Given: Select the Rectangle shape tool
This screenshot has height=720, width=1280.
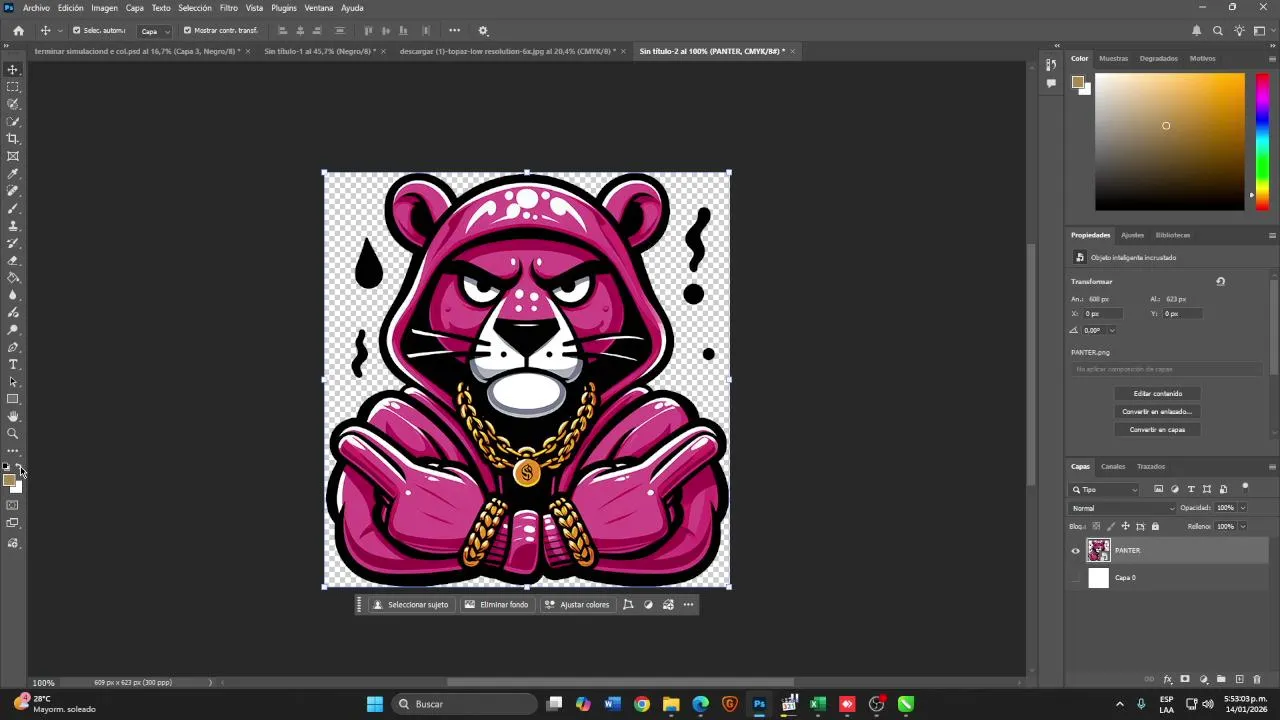Looking at the screenshot, I should pos(13,399).
